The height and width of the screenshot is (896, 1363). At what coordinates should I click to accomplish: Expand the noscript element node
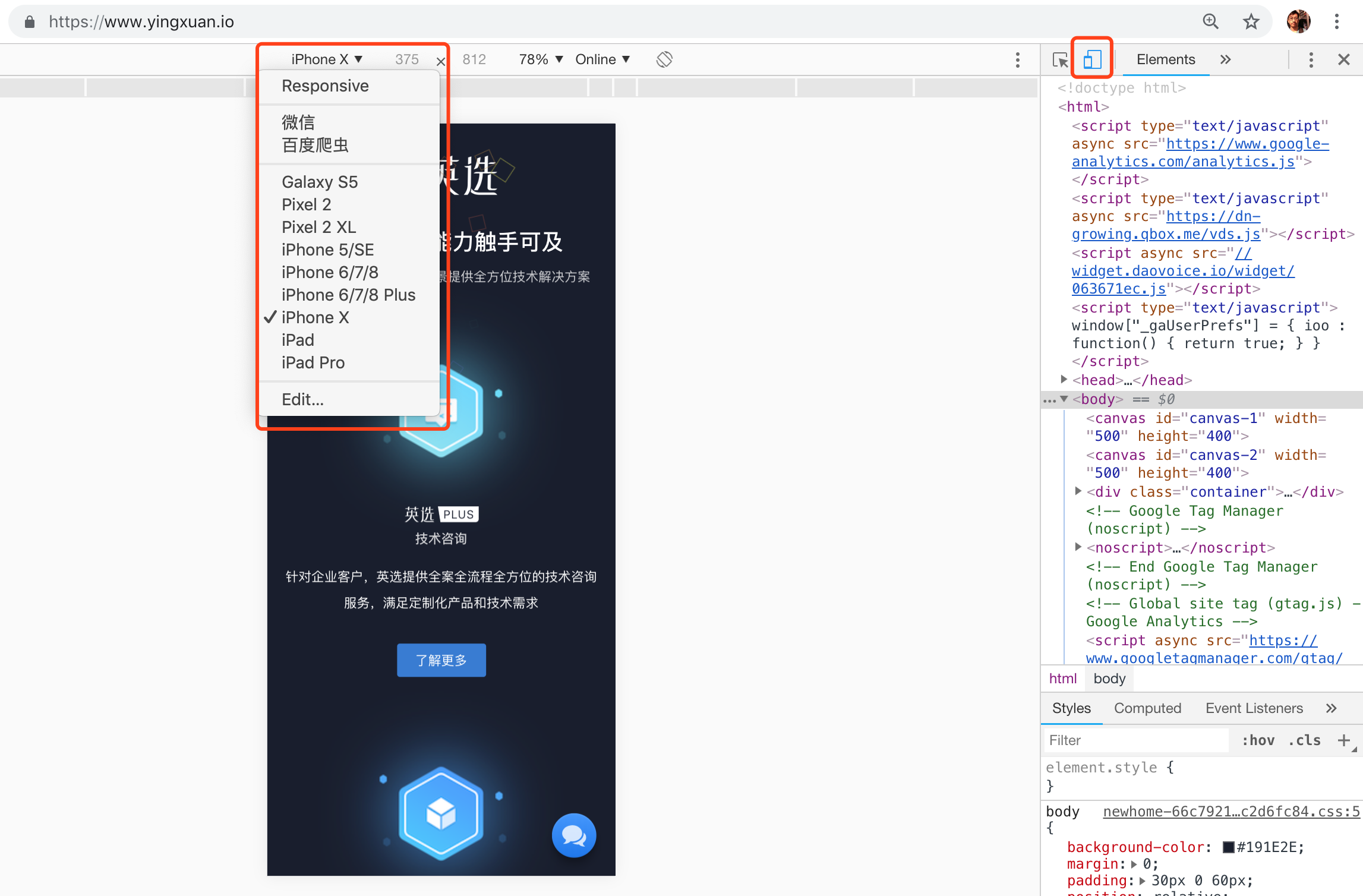pyautogui.click(x=1078, y=547)
